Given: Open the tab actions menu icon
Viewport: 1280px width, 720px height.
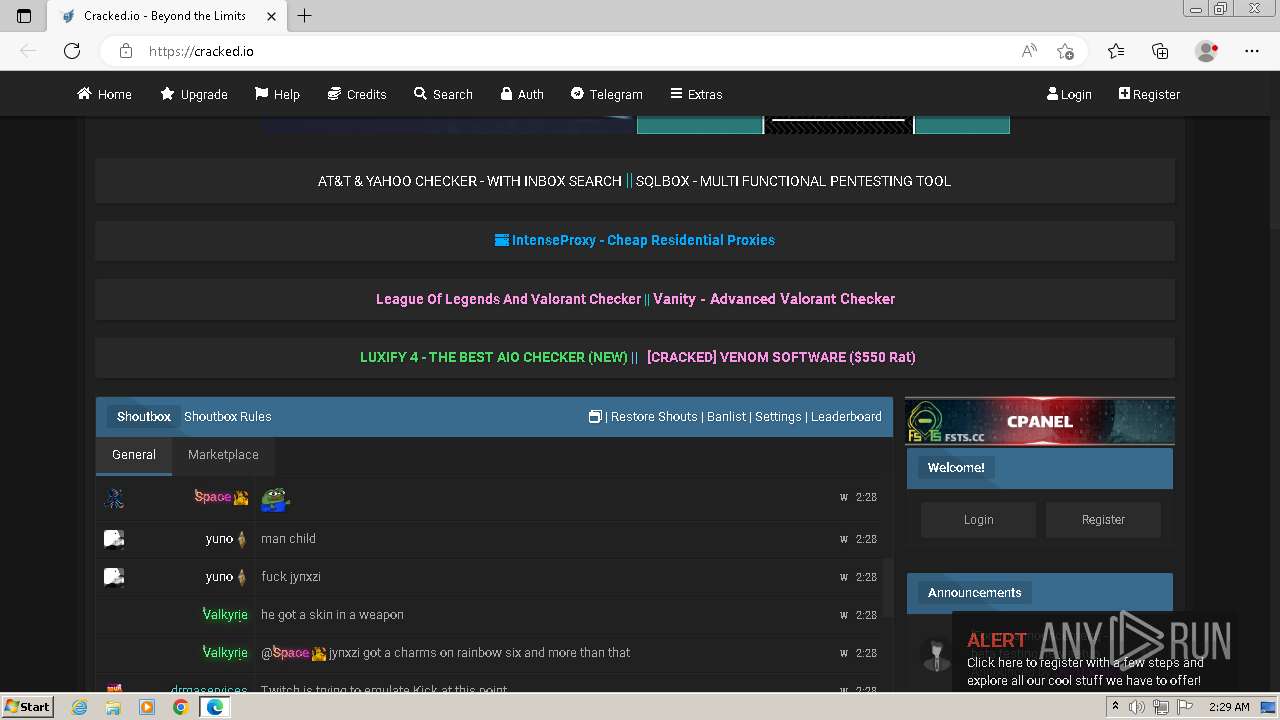Looking at the screenshot, I should [24, 16].
